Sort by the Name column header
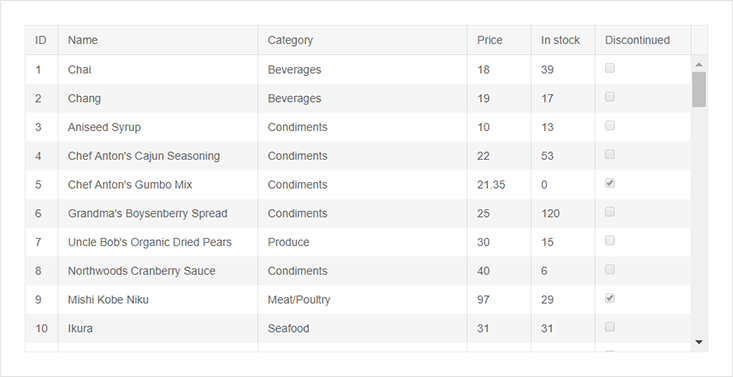This screenshot has height=377, width=733. [158, 40]
